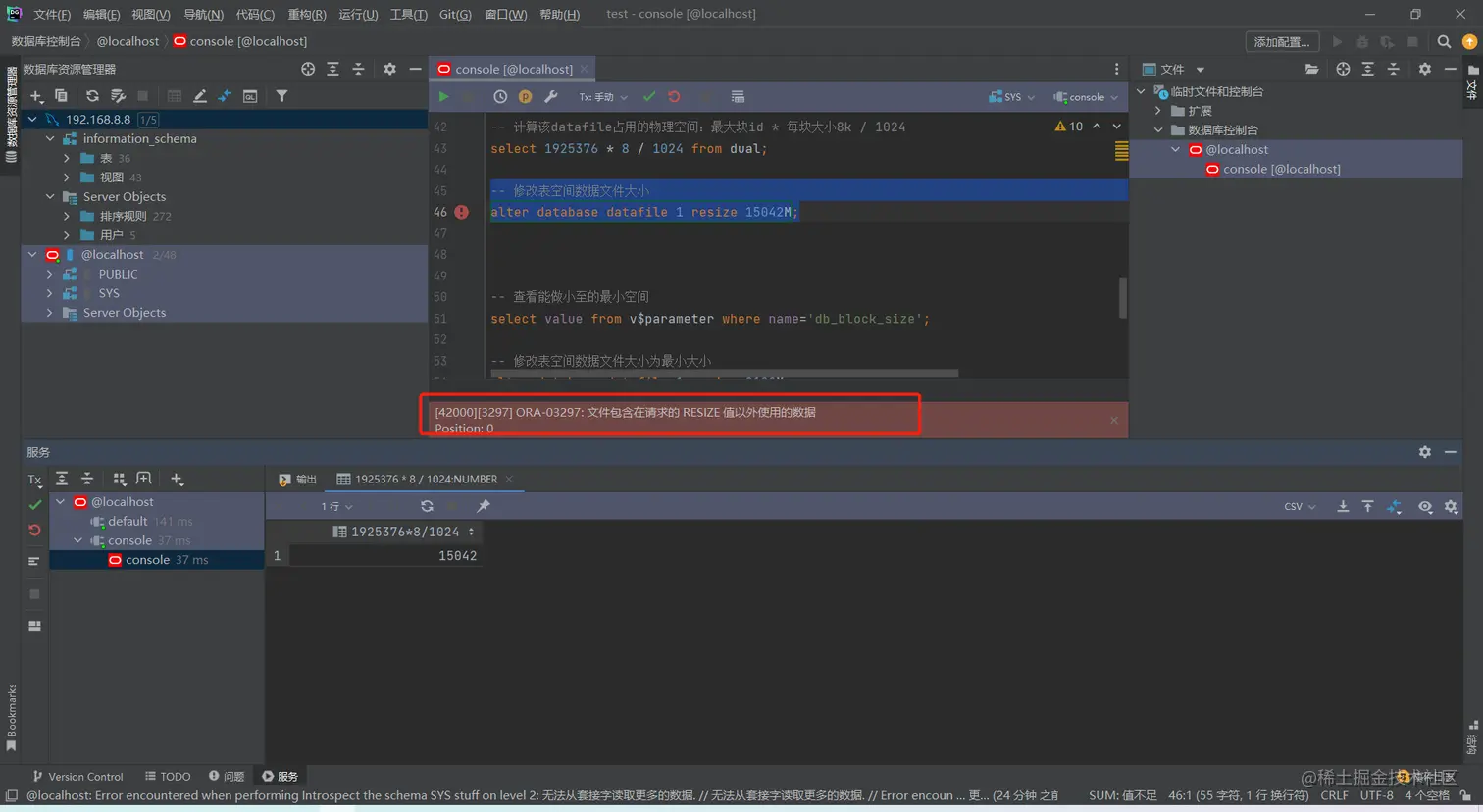Toggle the Version Control tool window
The width and height of the screenshot is (1483, 812).
point(77,776)
